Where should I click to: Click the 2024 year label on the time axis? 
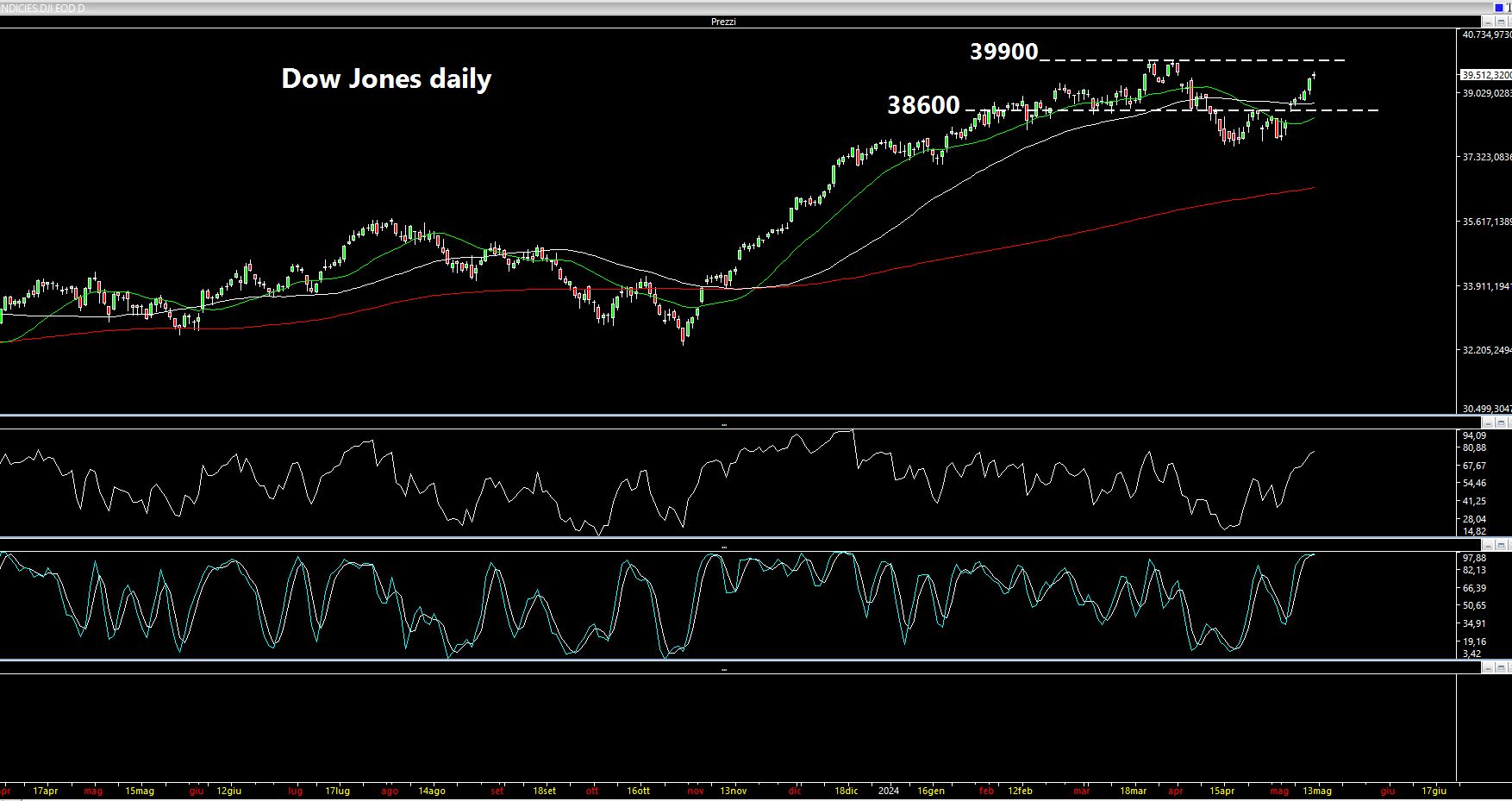(889, 791)
